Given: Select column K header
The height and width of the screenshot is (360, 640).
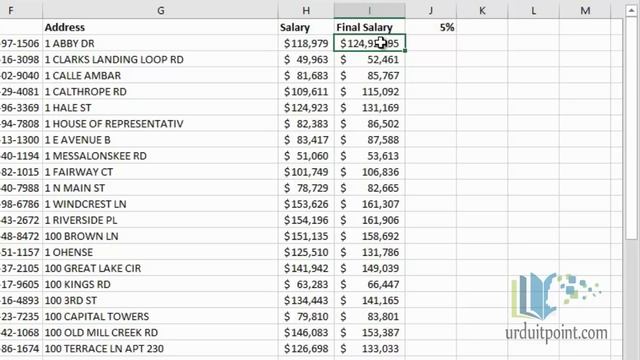Looking at the screenshot, I should (x=482, y=10).
